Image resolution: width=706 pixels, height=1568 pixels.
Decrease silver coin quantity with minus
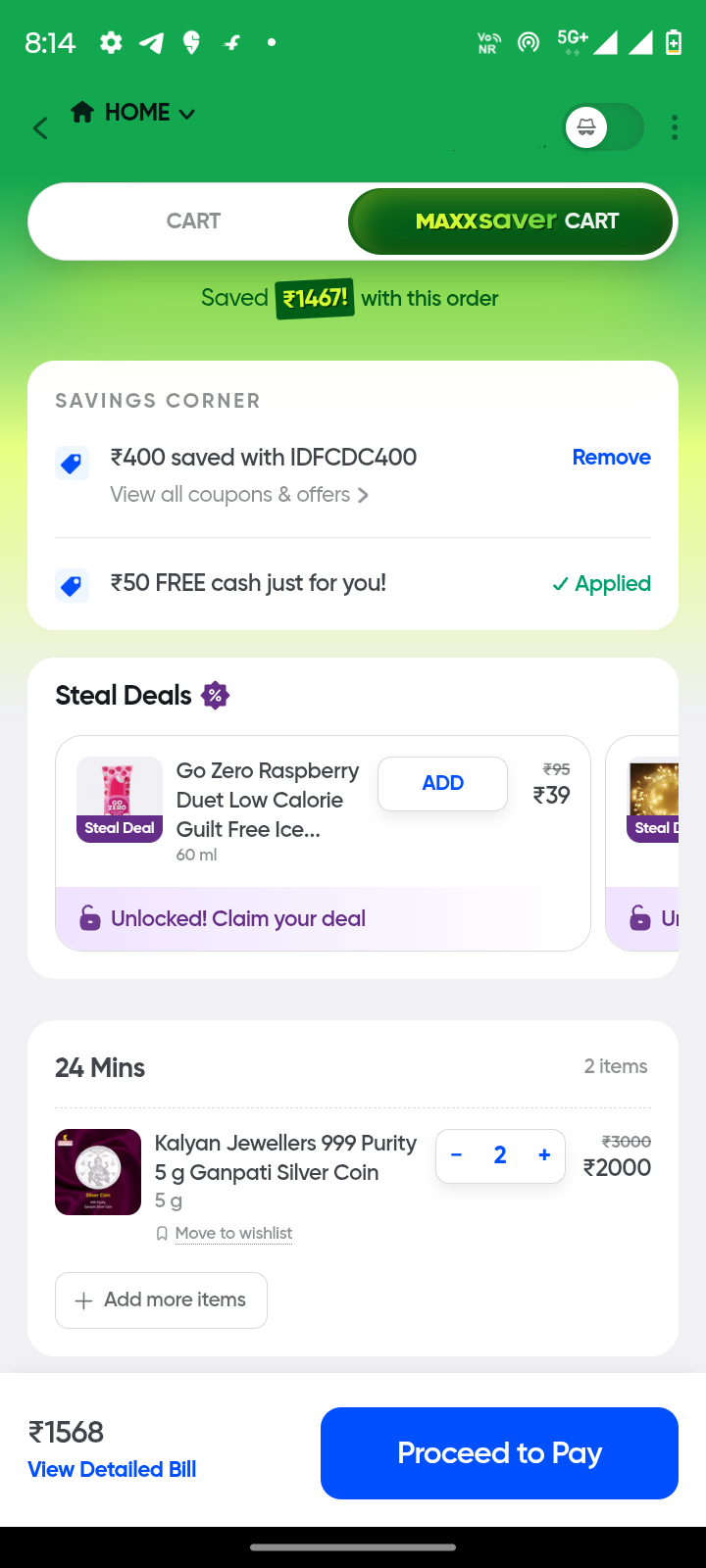pyautogui.click(x=457, y=1155)
